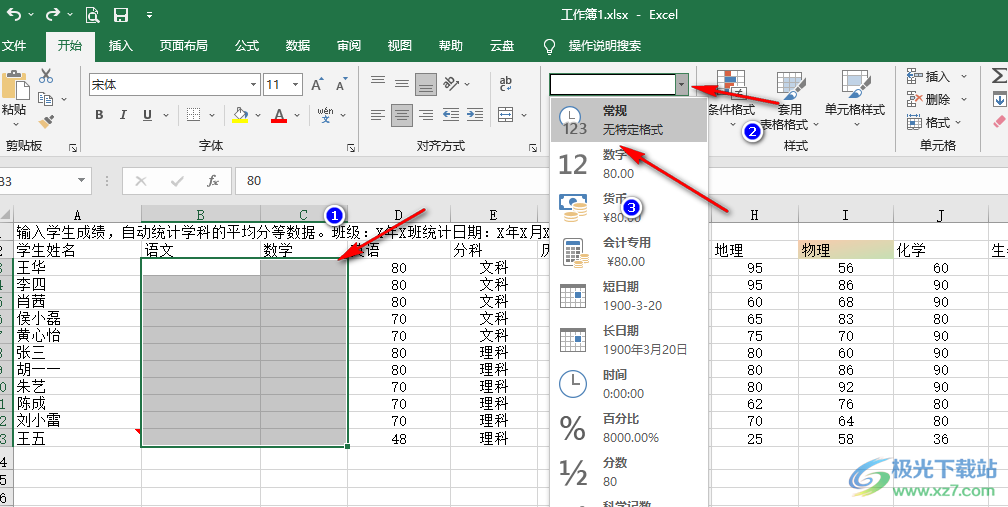Click Decrease Indent icon

click(x=451, y=115)
